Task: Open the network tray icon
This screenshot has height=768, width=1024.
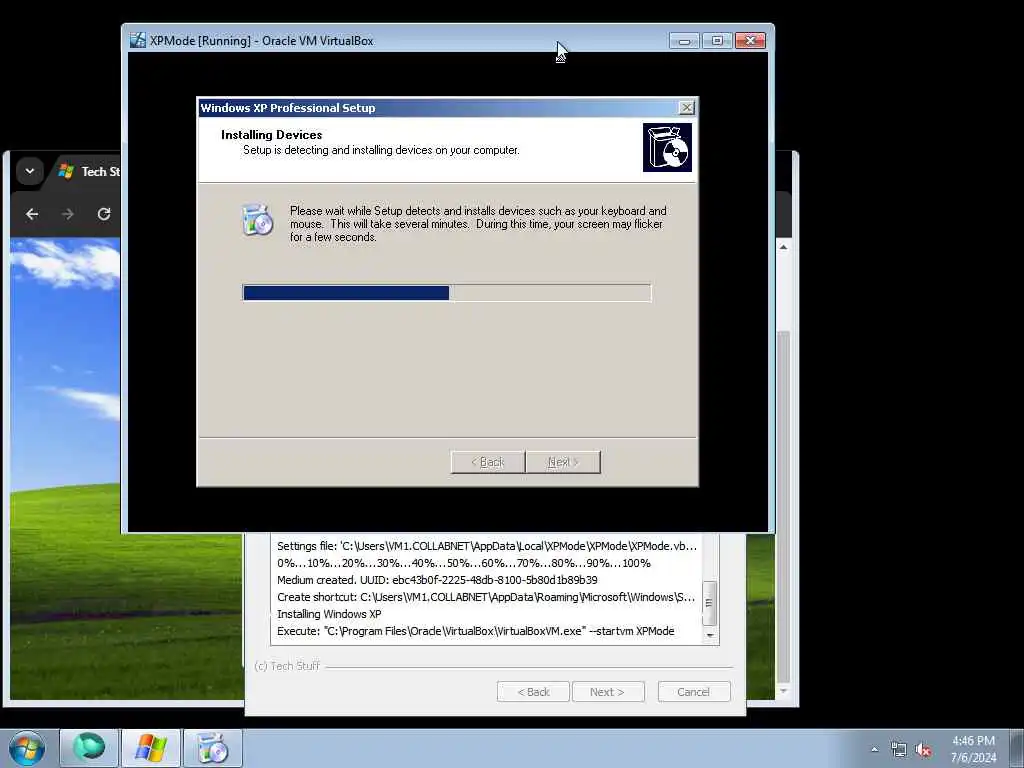Action: pos(899,750)
